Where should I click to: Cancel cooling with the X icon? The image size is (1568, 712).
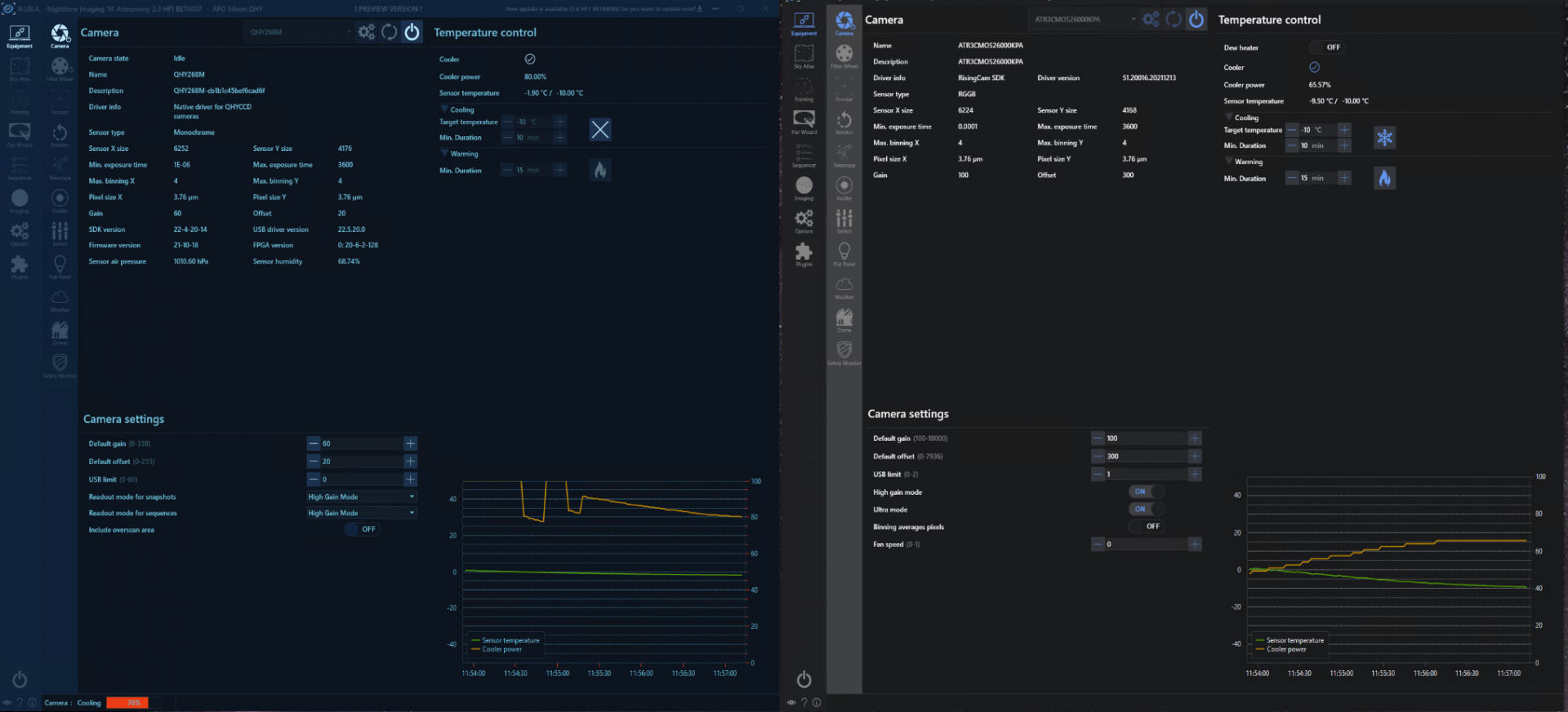(x=600, y=129)
